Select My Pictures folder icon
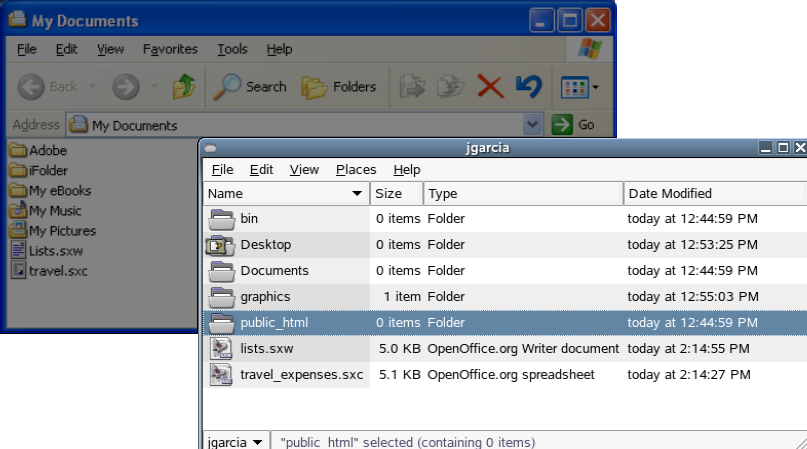Viewport: 807px width, 449px height. click(x=18, y=230)
